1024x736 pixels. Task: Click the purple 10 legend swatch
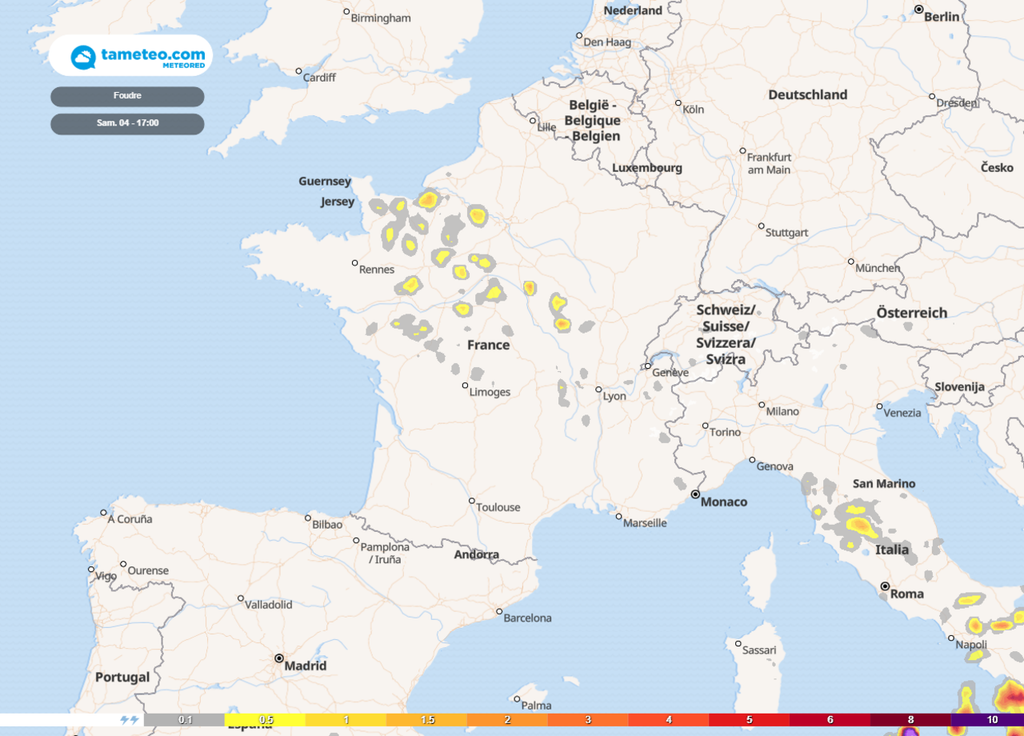pyautogui.click(x=990, y=719)
